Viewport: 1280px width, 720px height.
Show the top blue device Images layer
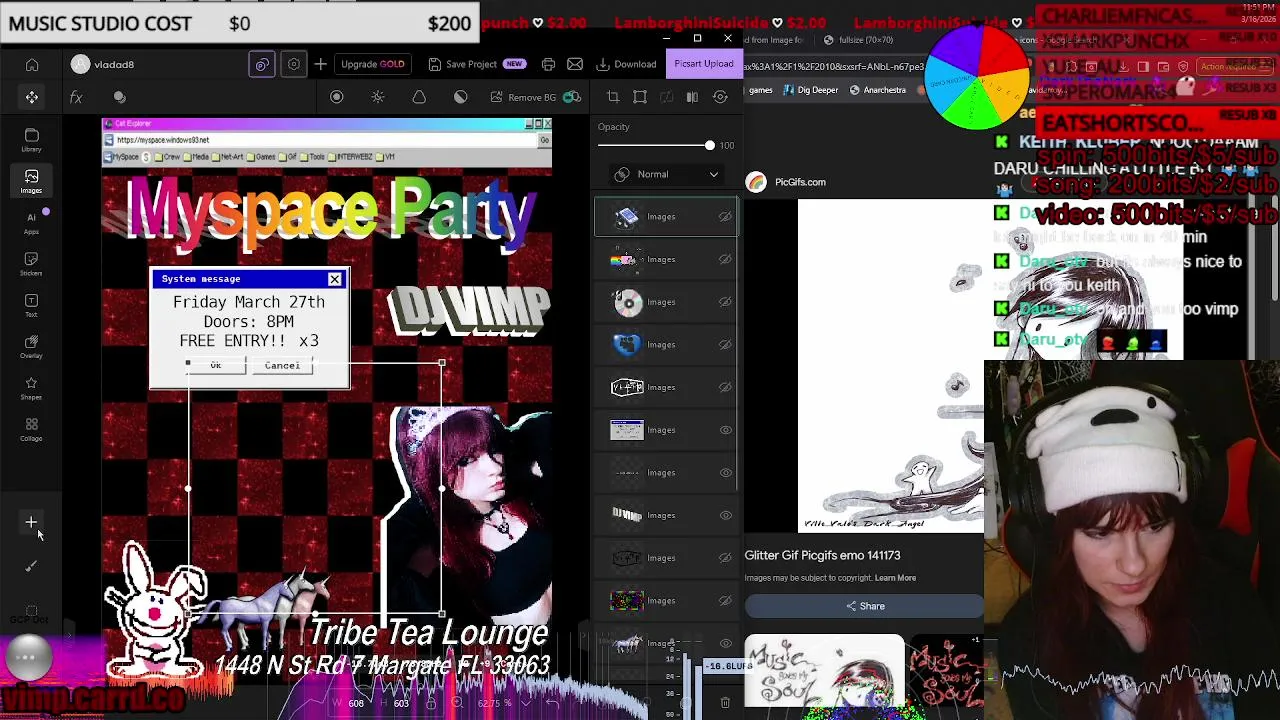coord(726,217)
